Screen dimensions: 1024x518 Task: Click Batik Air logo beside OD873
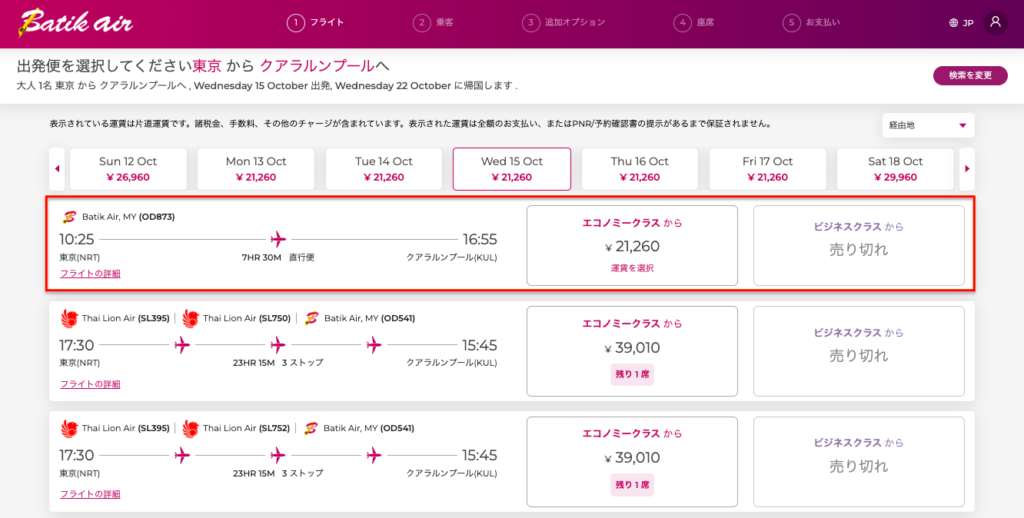69,217
